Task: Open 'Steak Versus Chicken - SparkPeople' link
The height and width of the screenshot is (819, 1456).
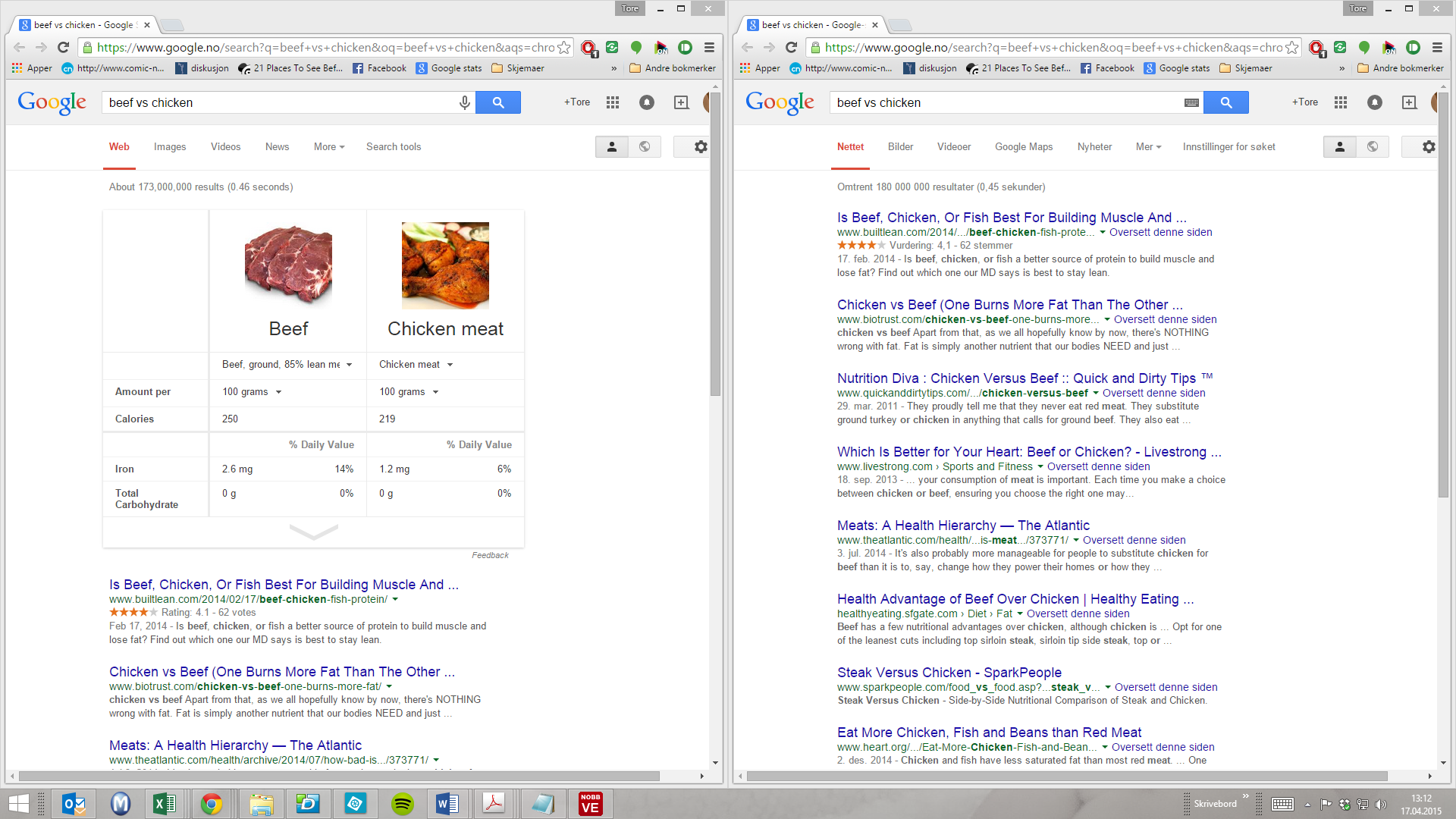Action: click(949, 673)
